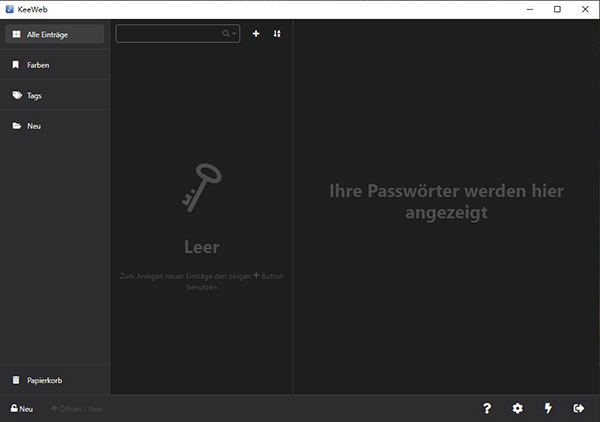The image size is (600, 422).
Task: Open password generator lightning icon
Action: point(548,408)
